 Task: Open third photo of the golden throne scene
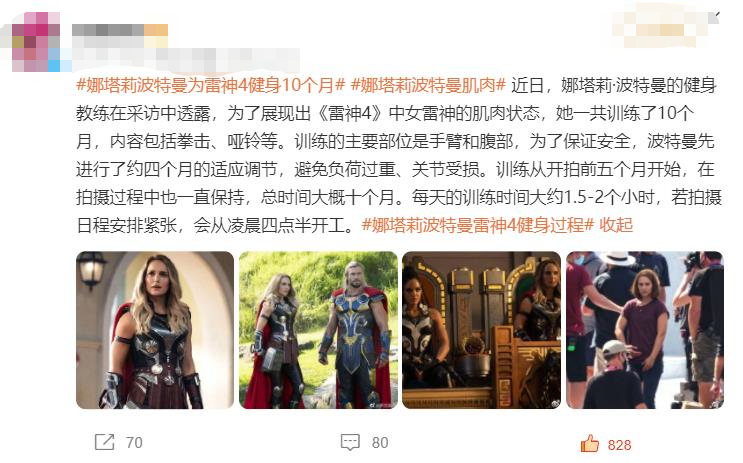pos(481,330)
